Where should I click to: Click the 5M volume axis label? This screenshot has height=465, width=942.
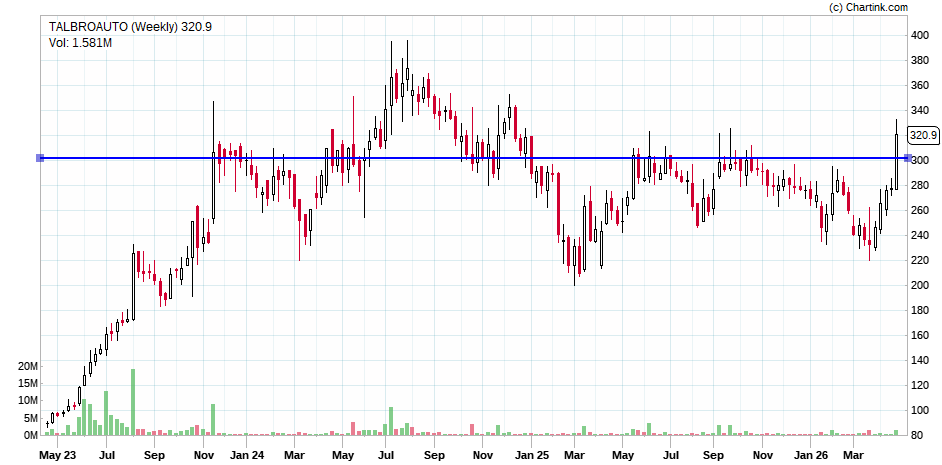30,418
